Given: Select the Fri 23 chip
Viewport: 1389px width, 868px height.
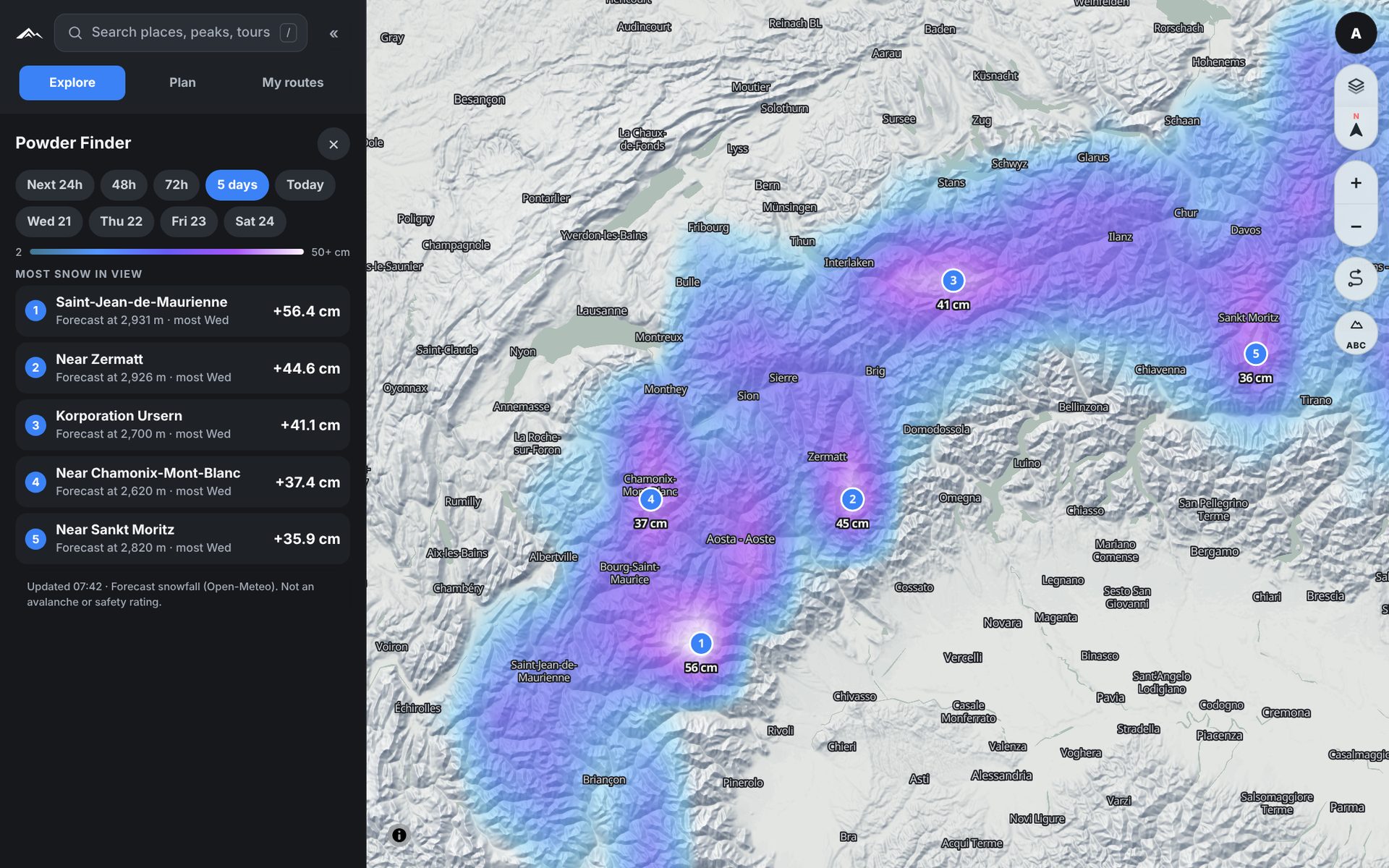Looking at the screenshot, I should pyautogui.click(x=188, y=221).
